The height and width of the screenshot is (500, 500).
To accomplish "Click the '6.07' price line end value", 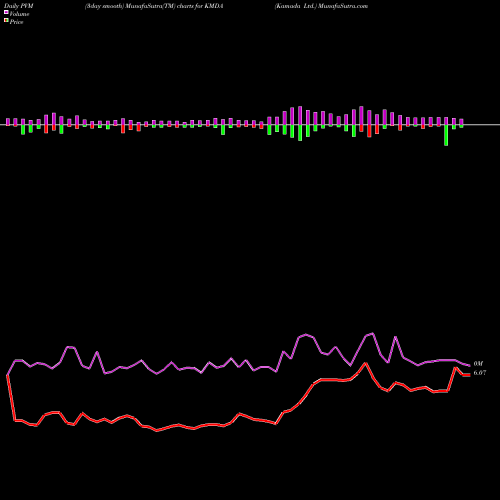I will (480, 373).
